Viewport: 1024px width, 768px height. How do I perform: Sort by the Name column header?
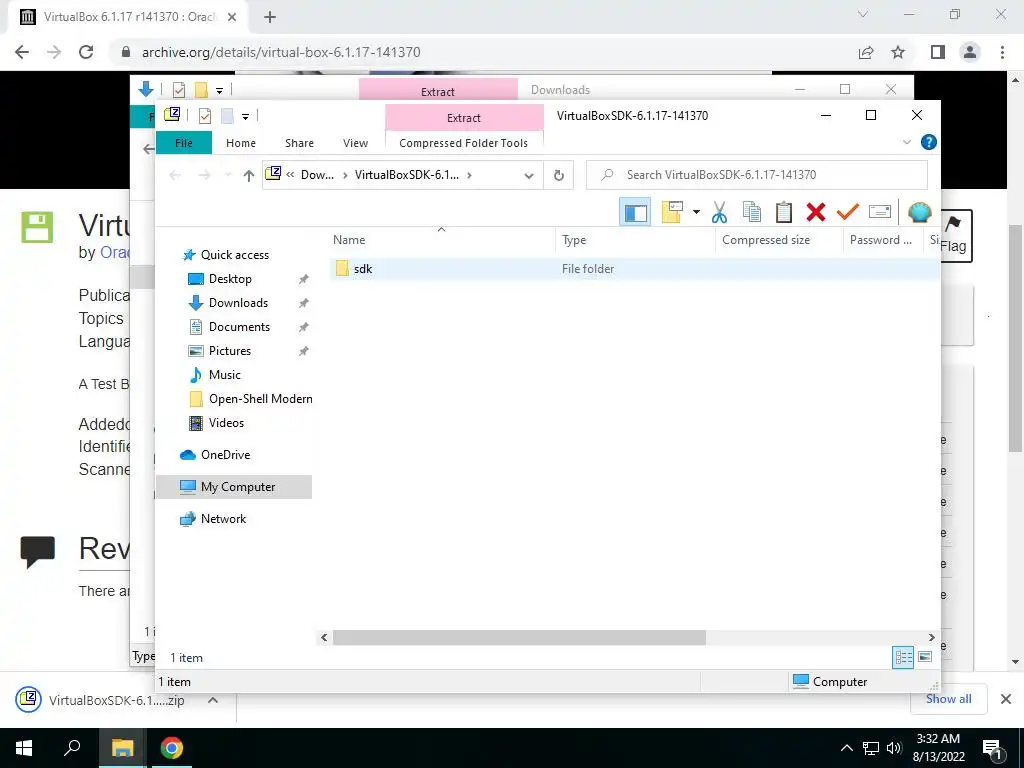point(442,240)
